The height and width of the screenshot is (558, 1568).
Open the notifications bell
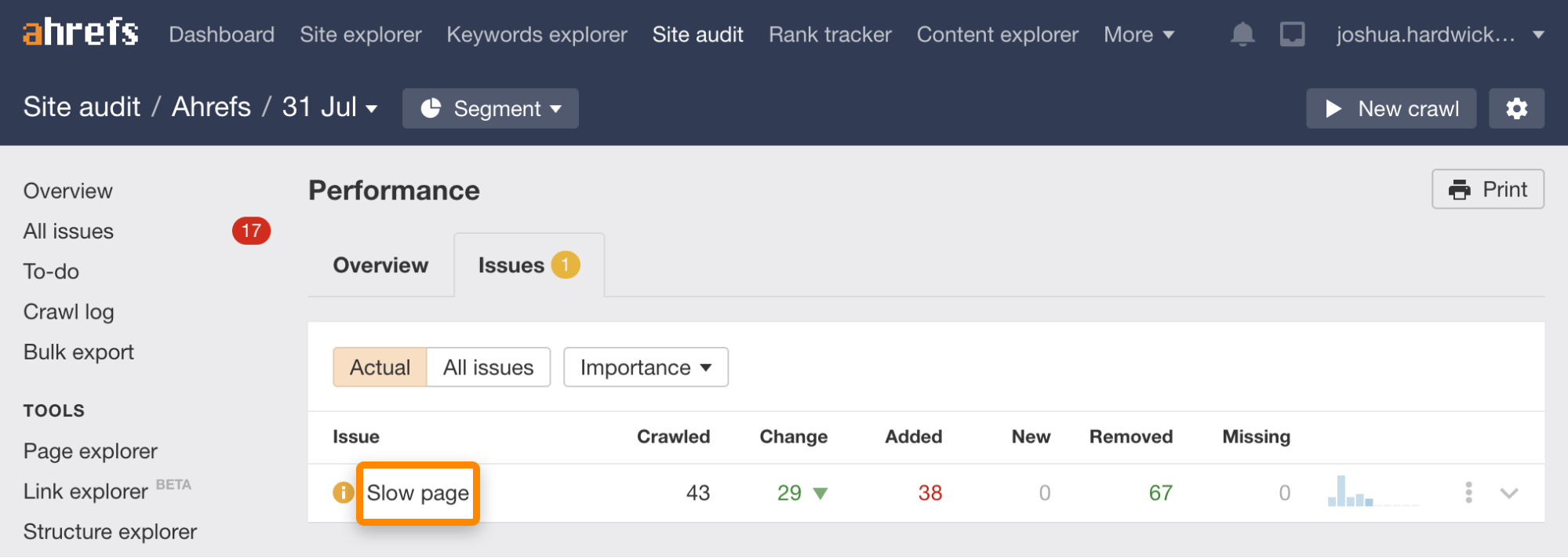click(x=1242, y=35)
